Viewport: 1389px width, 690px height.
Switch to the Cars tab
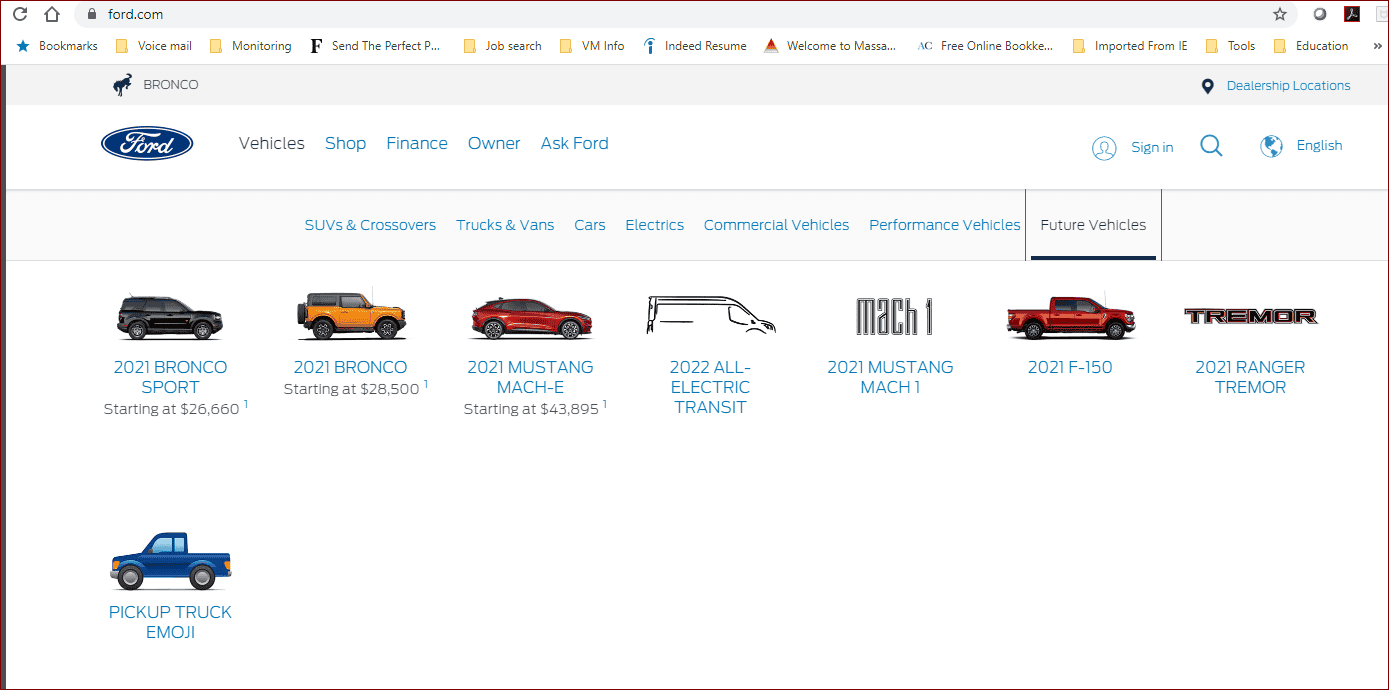click(x=590, y=225)
